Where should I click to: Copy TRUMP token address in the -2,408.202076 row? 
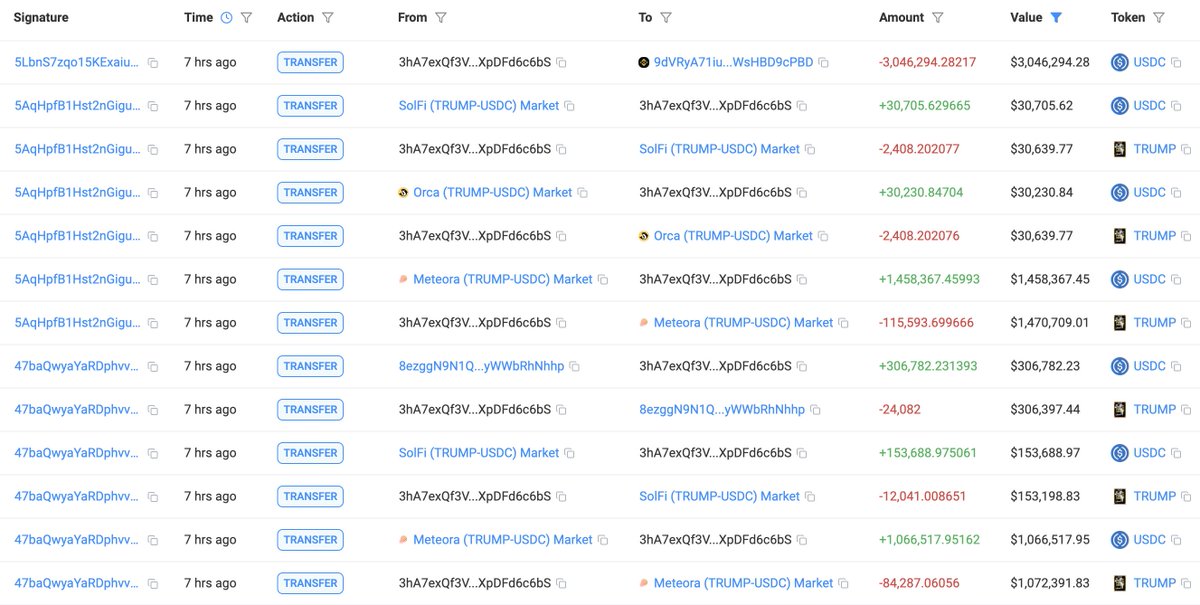[x=1186, y=237]
